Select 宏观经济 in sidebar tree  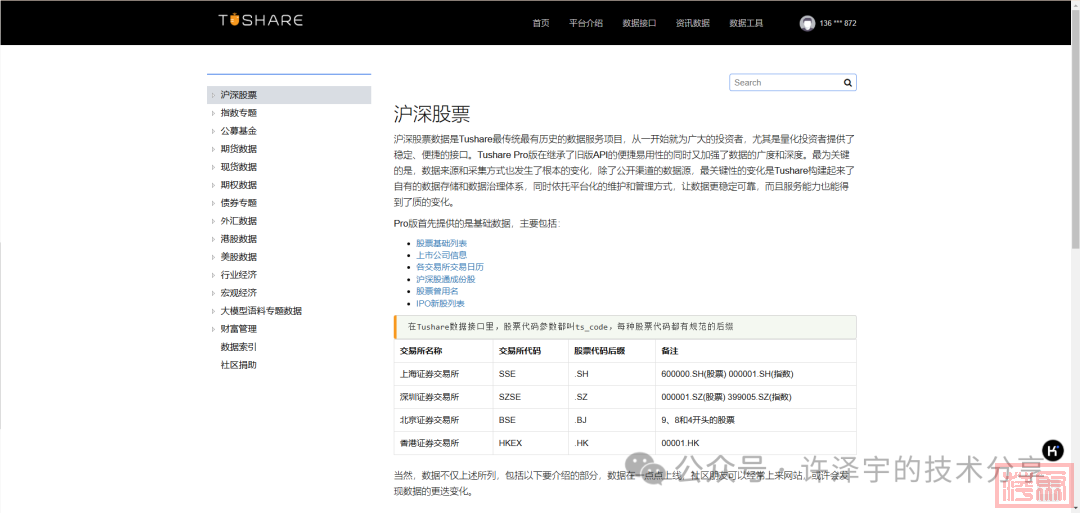tap(238, 293)
